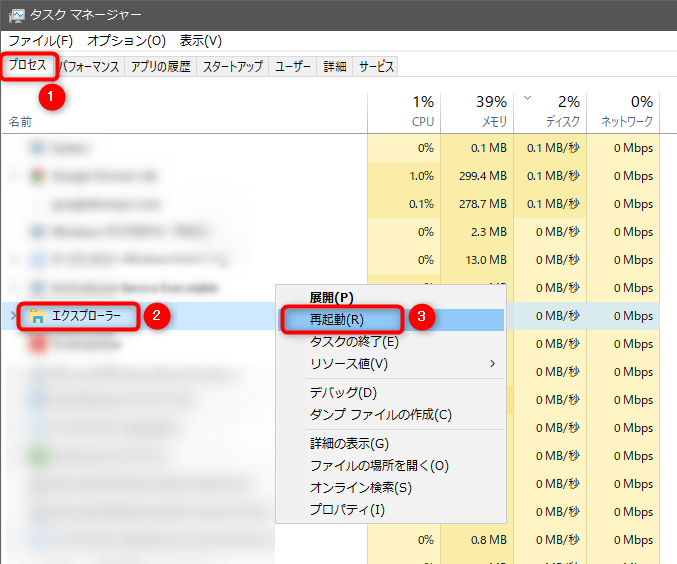Open the リソース値(V) submenu
This screenshot has width=677, height=564.
391,364
